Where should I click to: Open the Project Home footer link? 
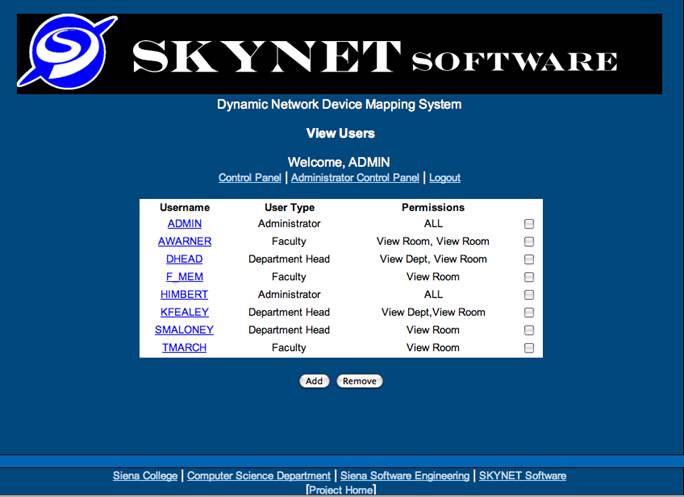coord(341,490)
